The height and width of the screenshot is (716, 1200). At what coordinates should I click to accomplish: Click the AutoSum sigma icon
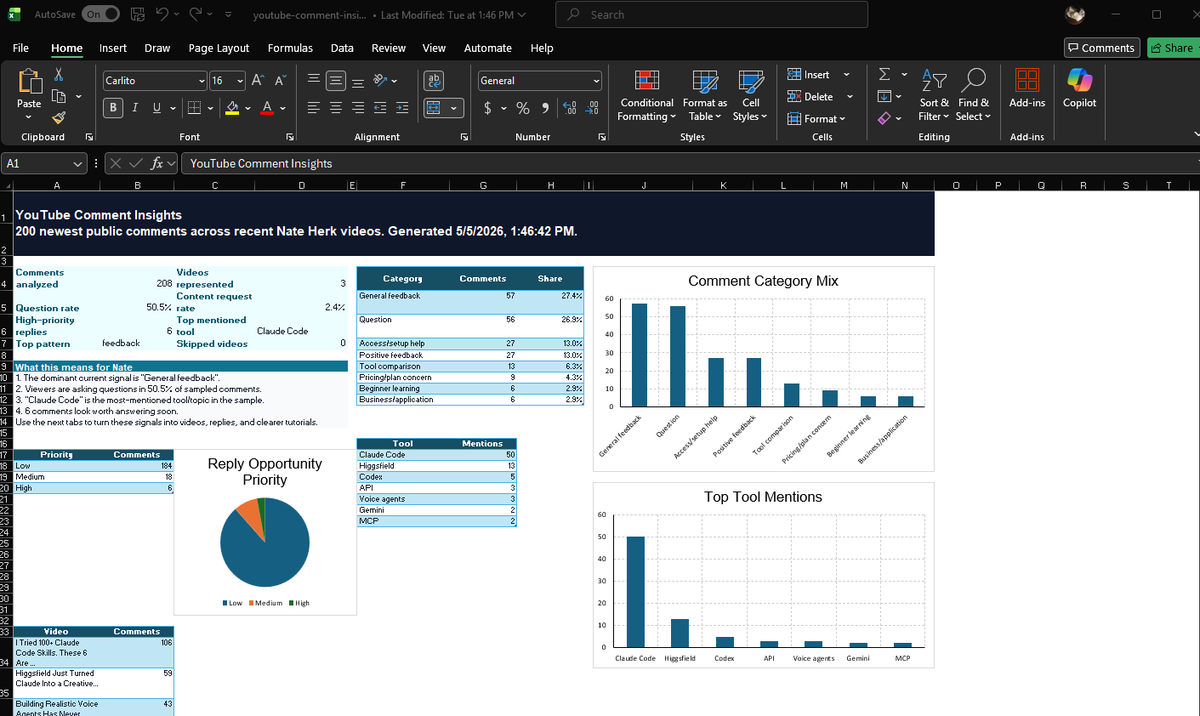click(884, 75)
